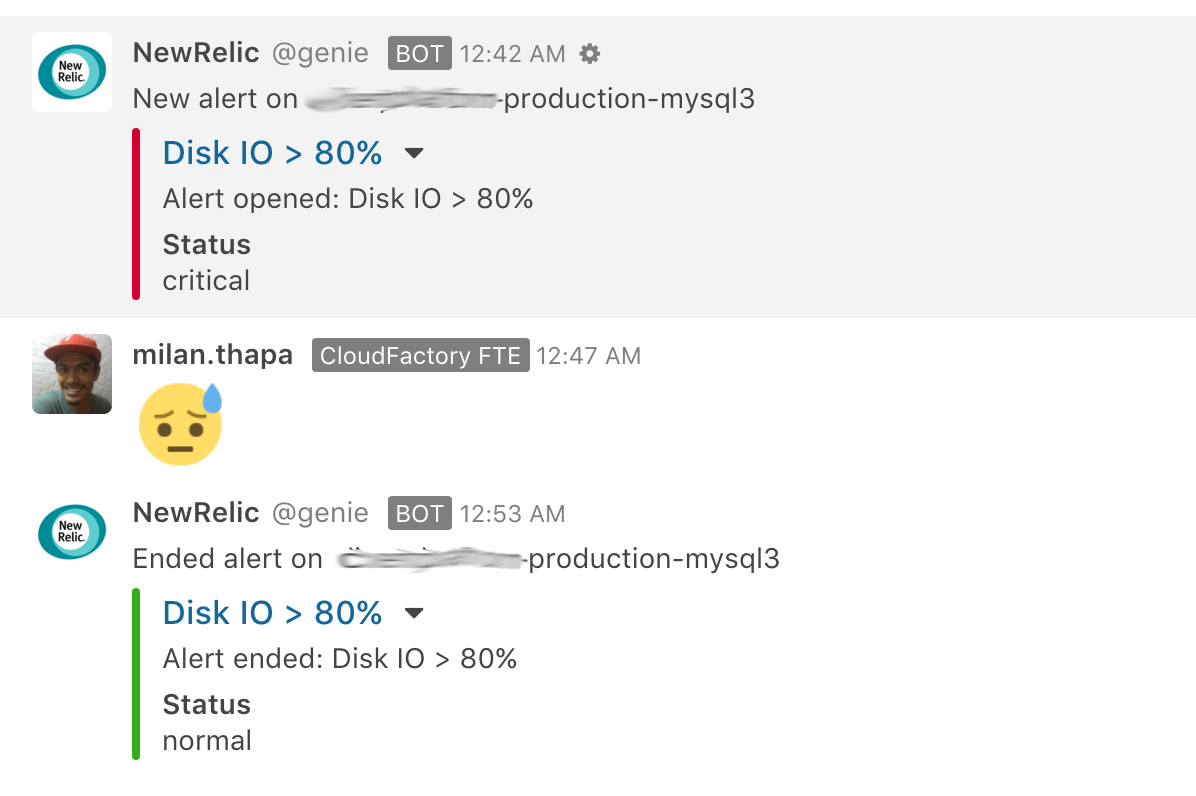Open 12:42 AM timestamp permalink
Screen dimensions: 1196x796
click(x=513, y=54)
